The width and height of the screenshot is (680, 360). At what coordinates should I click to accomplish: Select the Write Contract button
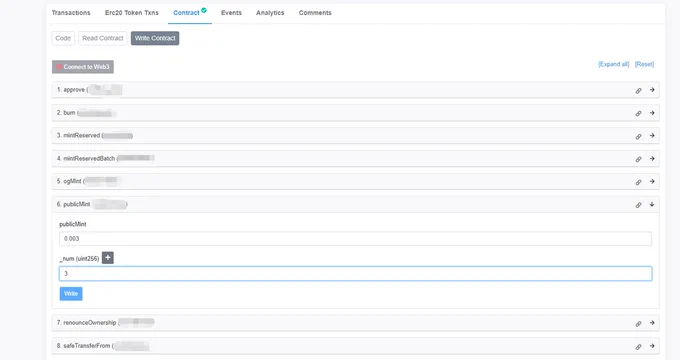click(155, 38)
